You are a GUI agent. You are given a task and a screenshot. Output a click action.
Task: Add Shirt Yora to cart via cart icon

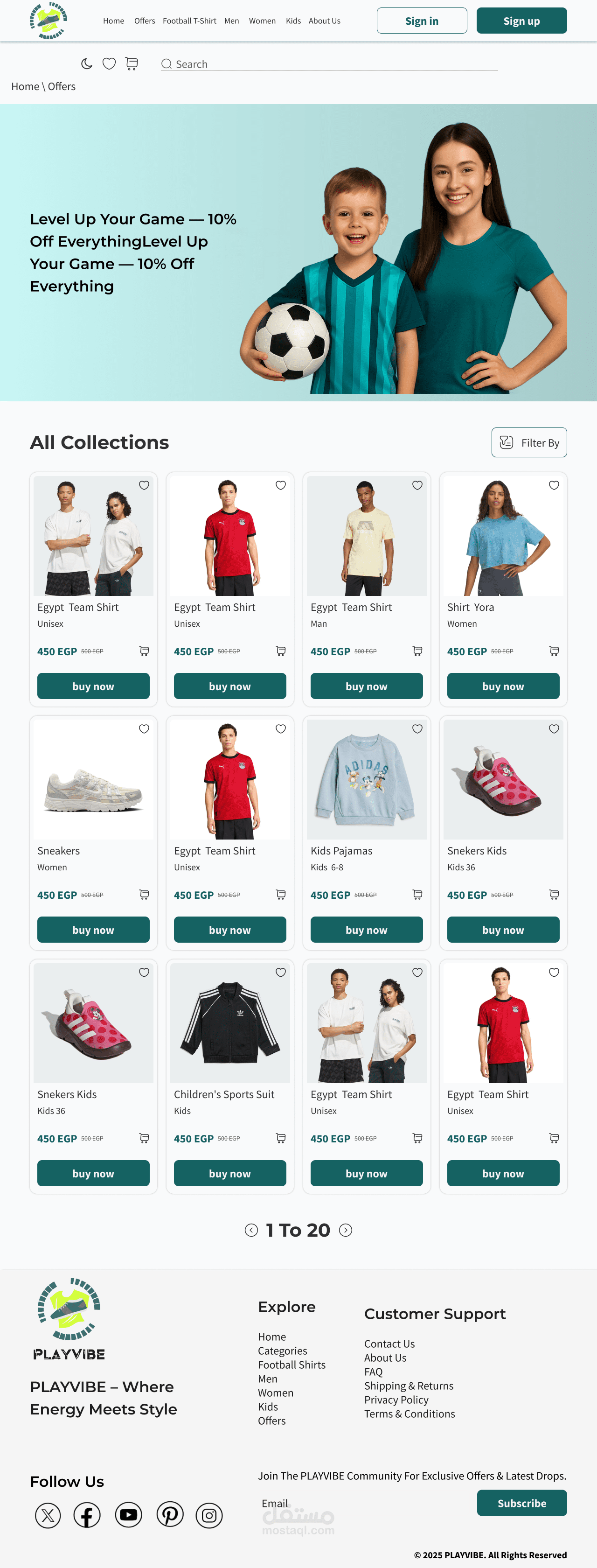554,651
